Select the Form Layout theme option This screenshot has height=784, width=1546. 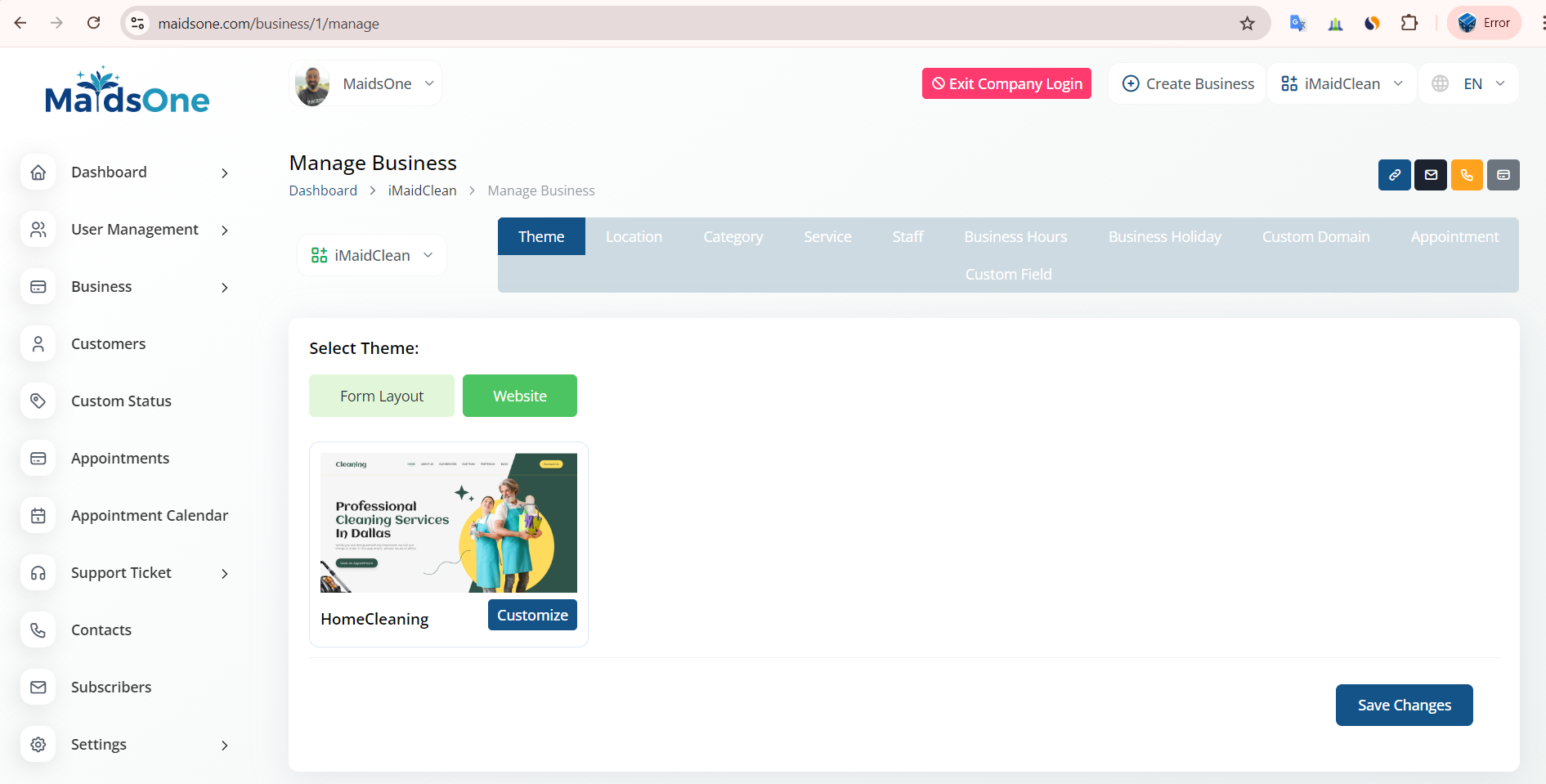coord(382,396)
